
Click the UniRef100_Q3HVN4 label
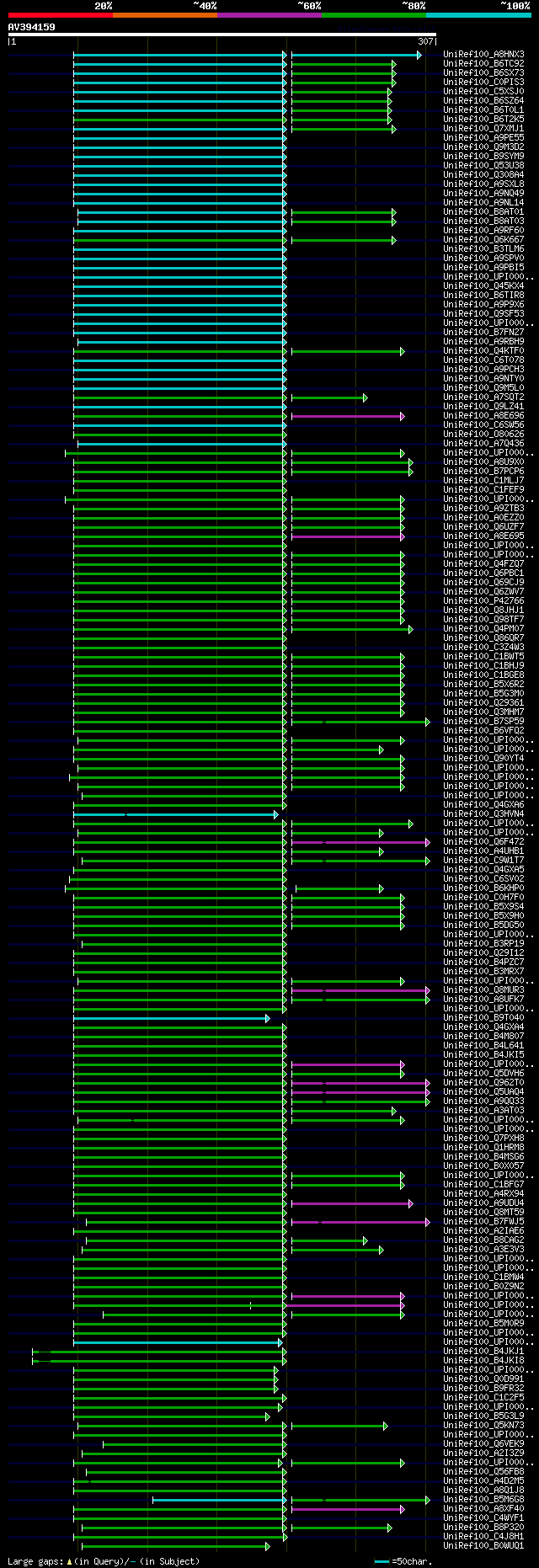(x=483, y=814)
